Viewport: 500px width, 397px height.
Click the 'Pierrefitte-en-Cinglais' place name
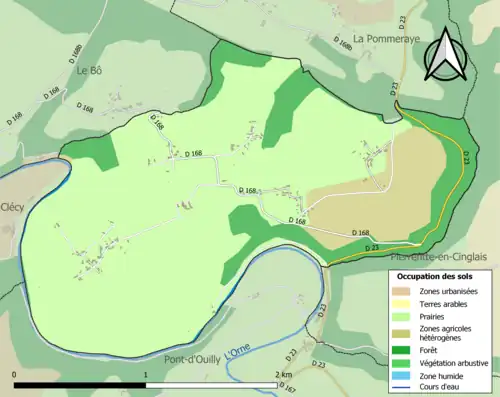coord(439,257)
